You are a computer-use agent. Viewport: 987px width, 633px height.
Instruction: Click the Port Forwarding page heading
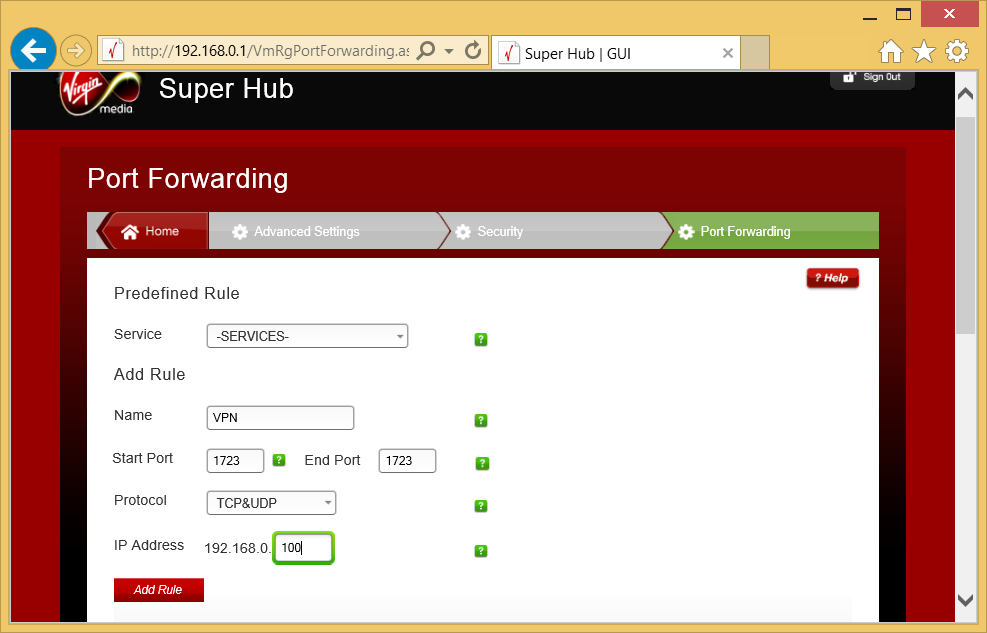188,179
